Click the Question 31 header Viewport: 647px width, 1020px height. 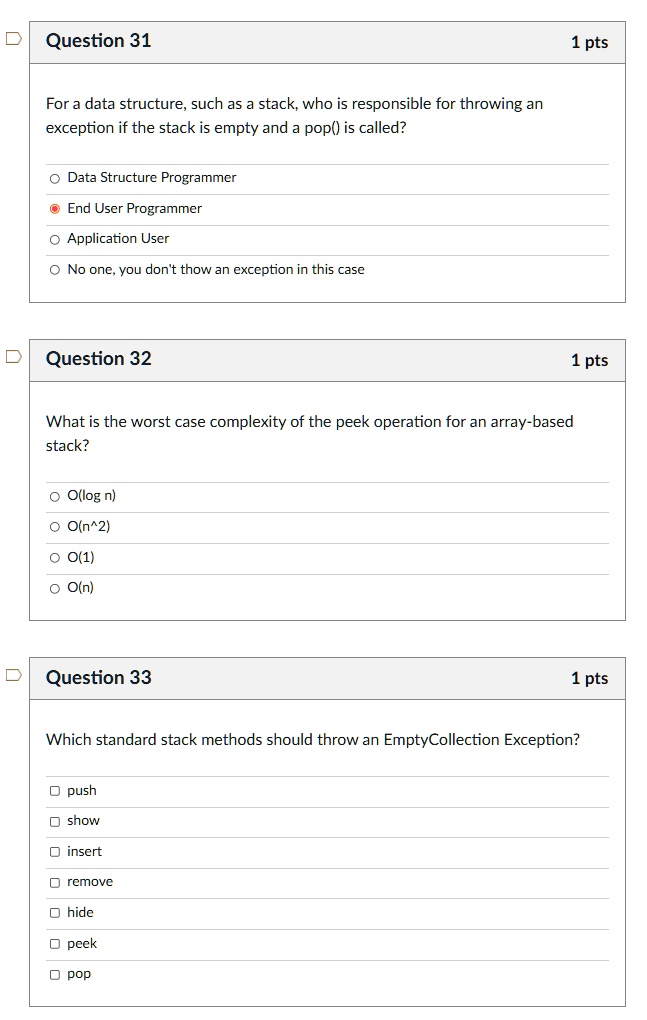point(99,41)
